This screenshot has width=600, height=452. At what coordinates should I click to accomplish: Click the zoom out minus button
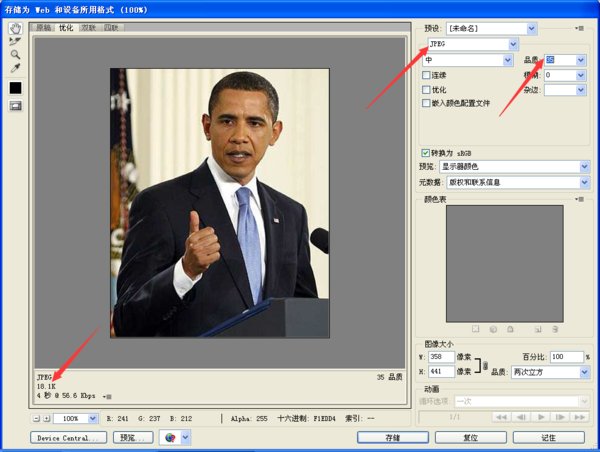pos(37,418)
